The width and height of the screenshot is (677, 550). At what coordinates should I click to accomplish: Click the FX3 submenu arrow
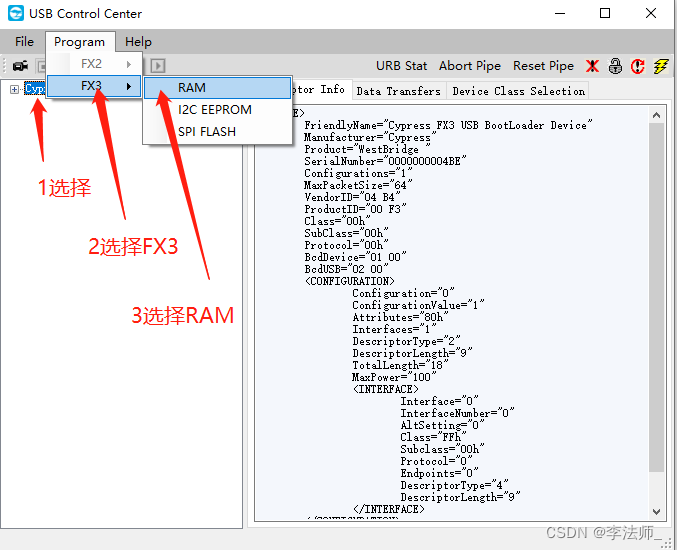[x=129, y=86]
